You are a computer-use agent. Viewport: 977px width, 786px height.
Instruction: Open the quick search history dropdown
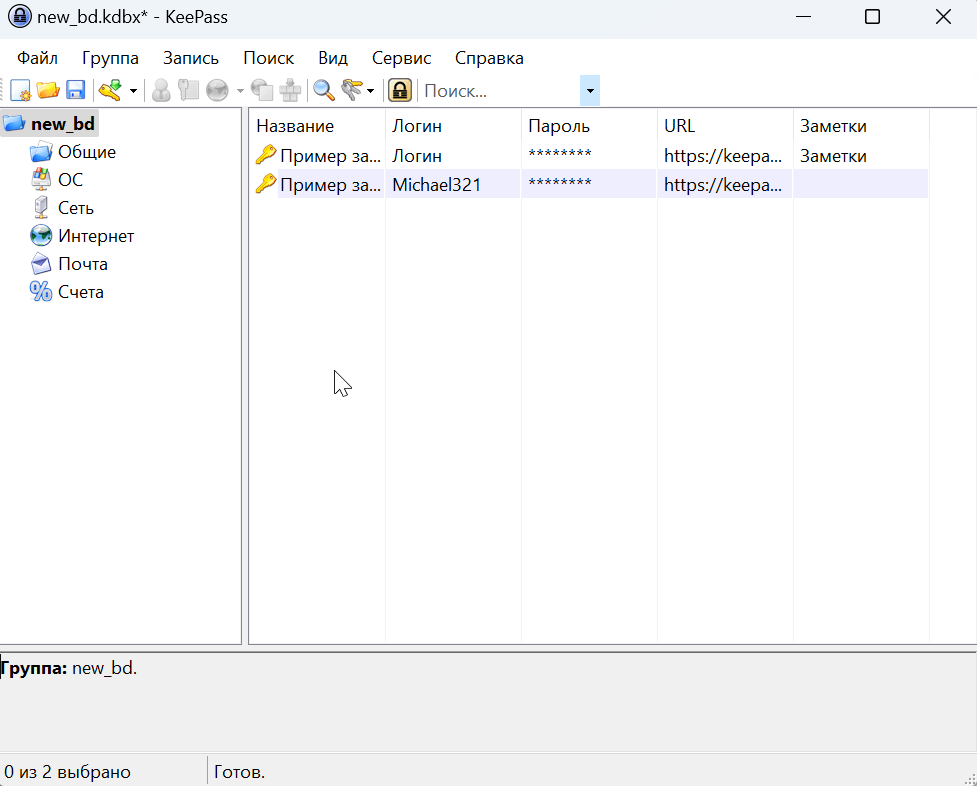pos(590,91)
